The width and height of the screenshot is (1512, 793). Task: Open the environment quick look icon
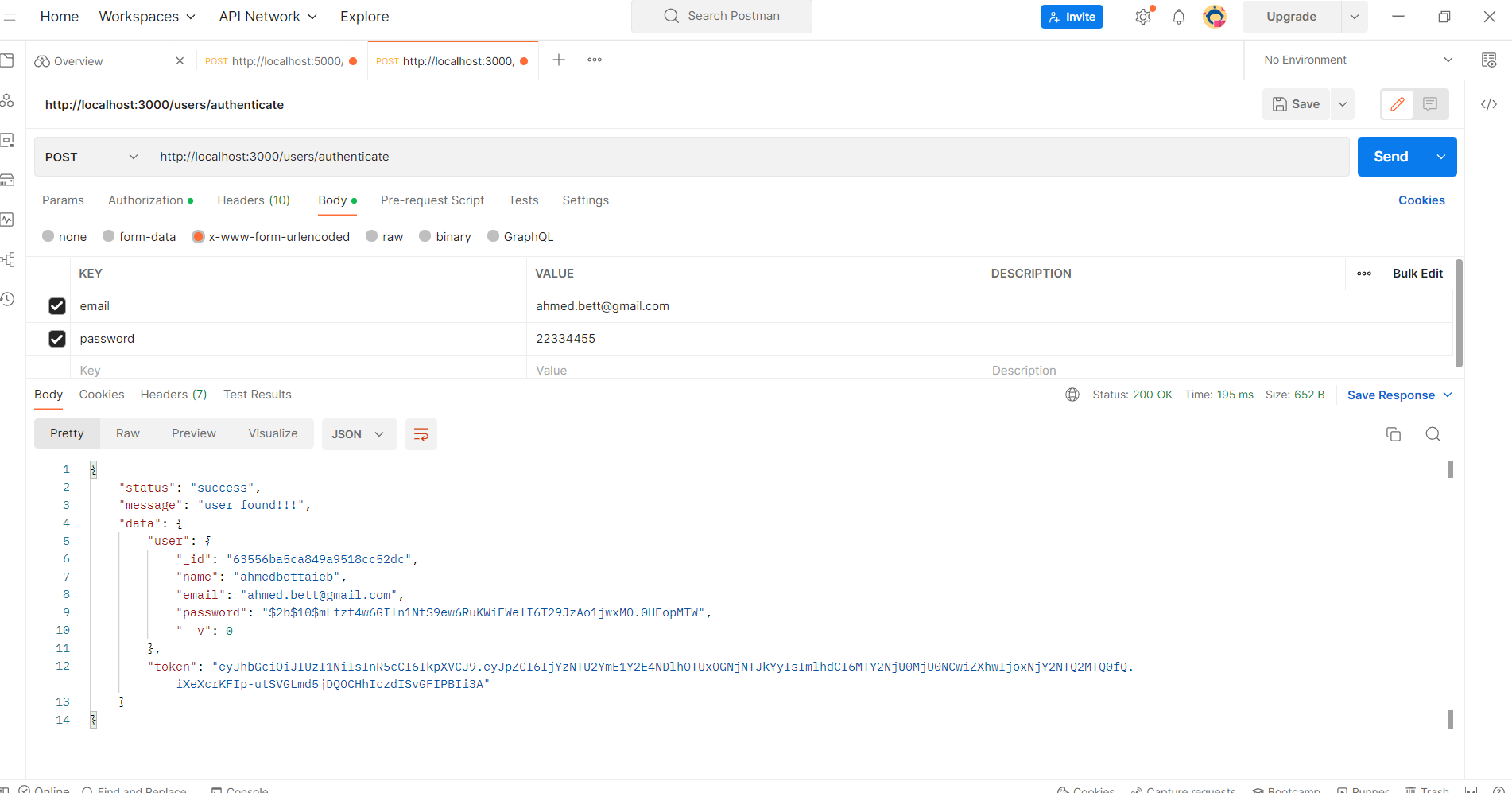[1489, 60]
